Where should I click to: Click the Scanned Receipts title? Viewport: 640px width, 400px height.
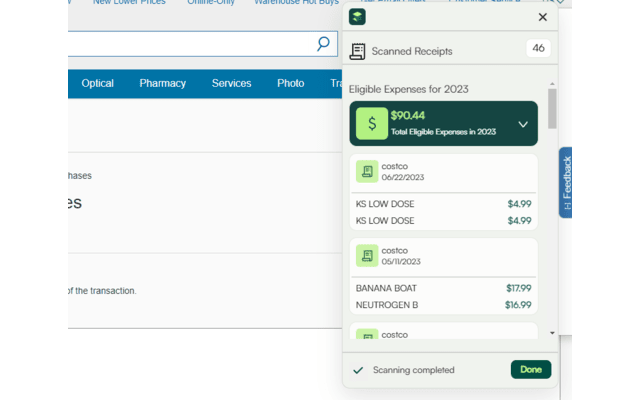pos(412,51)
